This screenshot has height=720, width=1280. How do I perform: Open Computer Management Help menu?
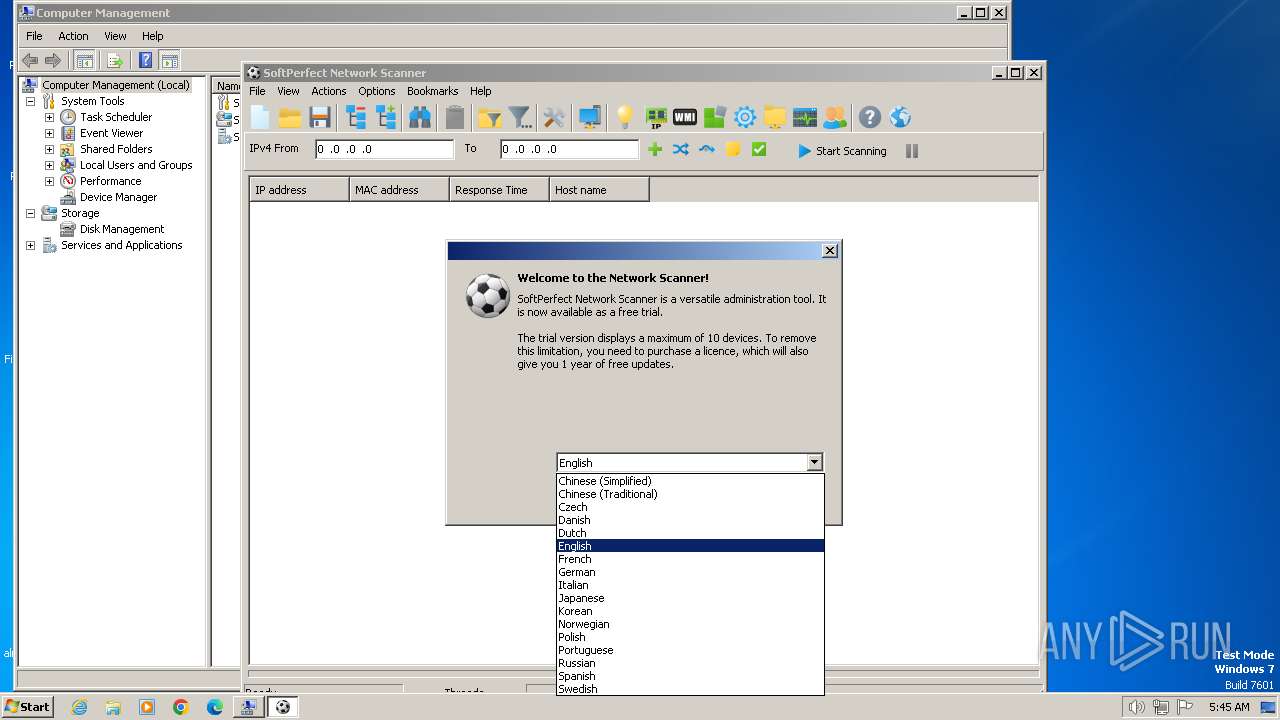(x=152, y=36)
